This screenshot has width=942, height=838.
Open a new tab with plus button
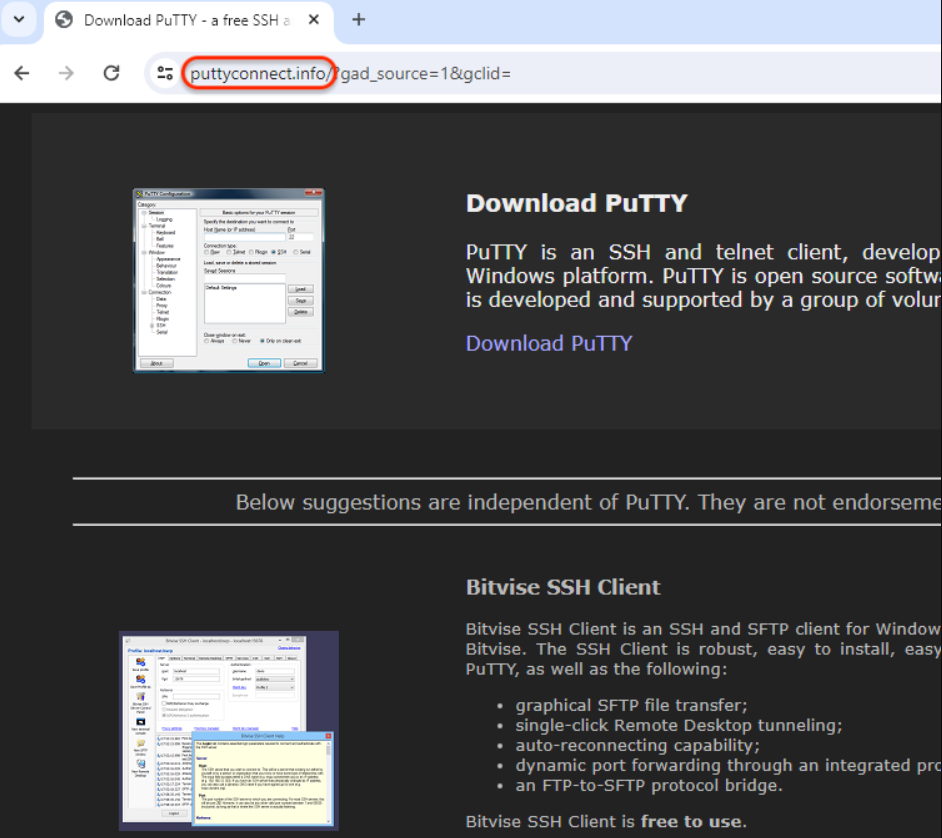coord(359,20)
